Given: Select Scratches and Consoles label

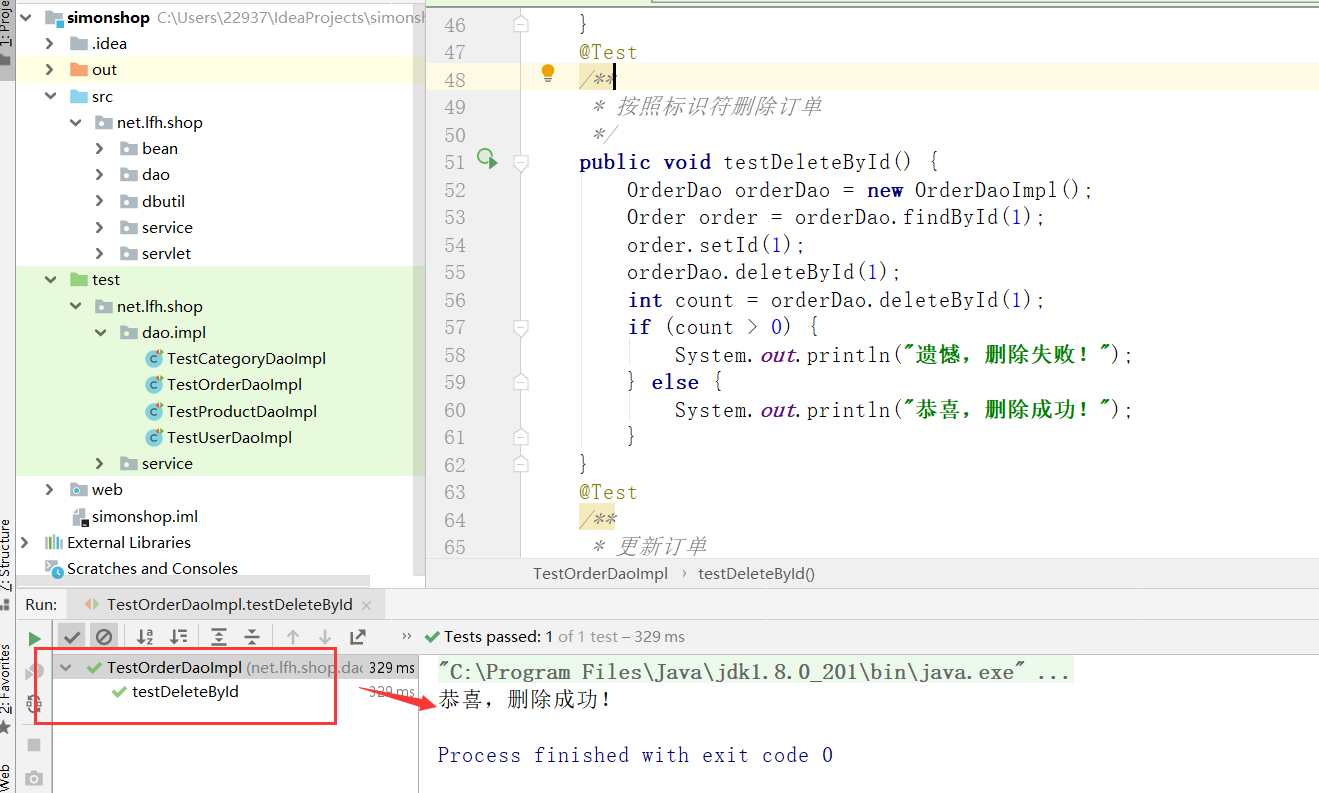Looking at the screenshot, I should pyautogui.click(x=152, y=568).
